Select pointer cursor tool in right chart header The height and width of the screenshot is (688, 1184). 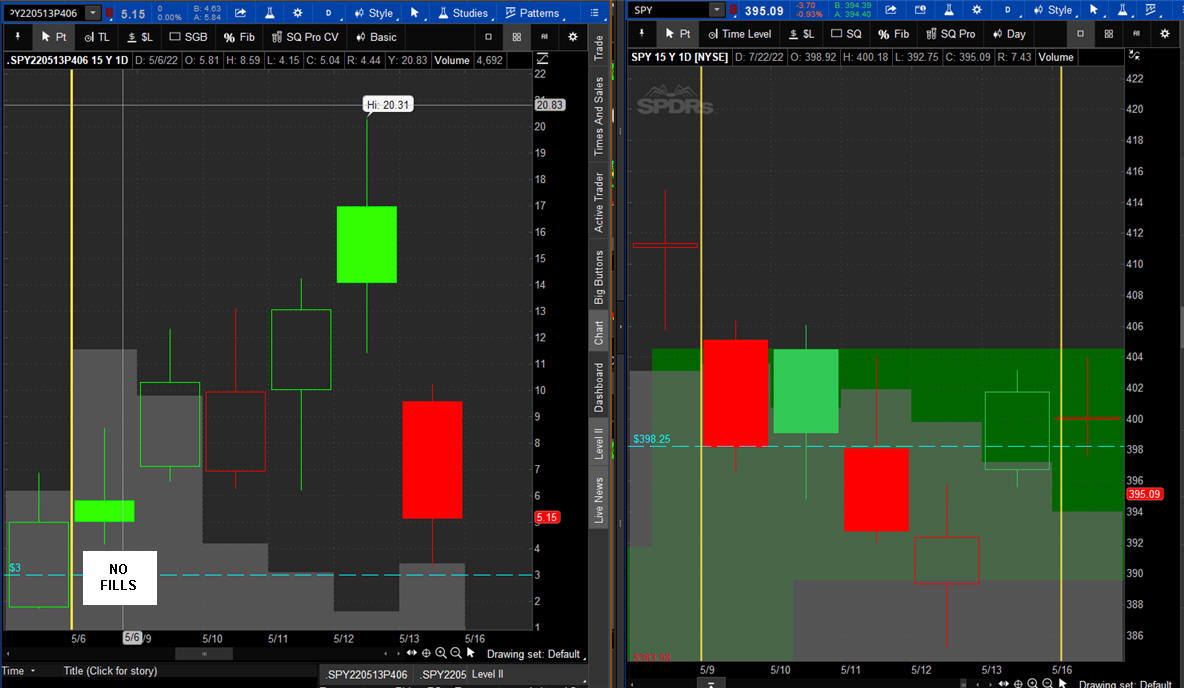[x=1093, y=10]
